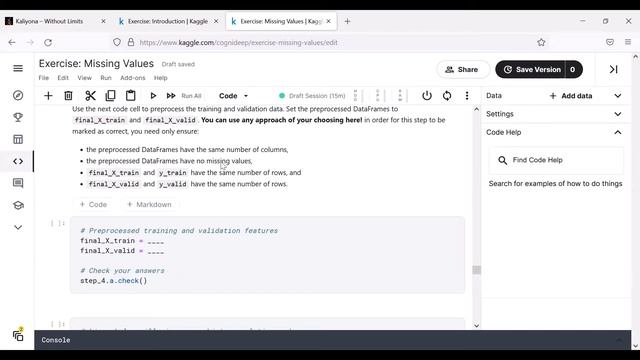The height and width of the screenshot is (360, 640).
Task: Click Draft Session status indicator
Action: point(312,96)
